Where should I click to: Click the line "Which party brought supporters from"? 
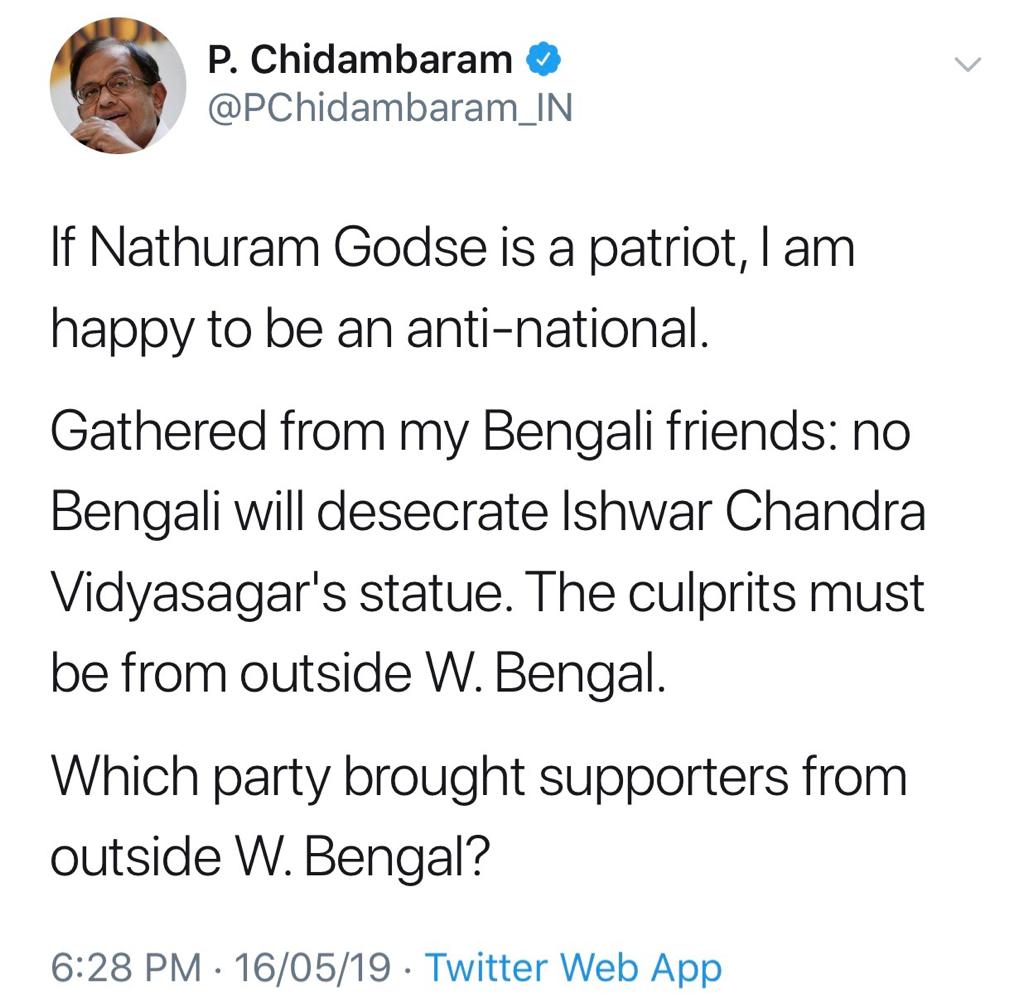pos(479,778)
